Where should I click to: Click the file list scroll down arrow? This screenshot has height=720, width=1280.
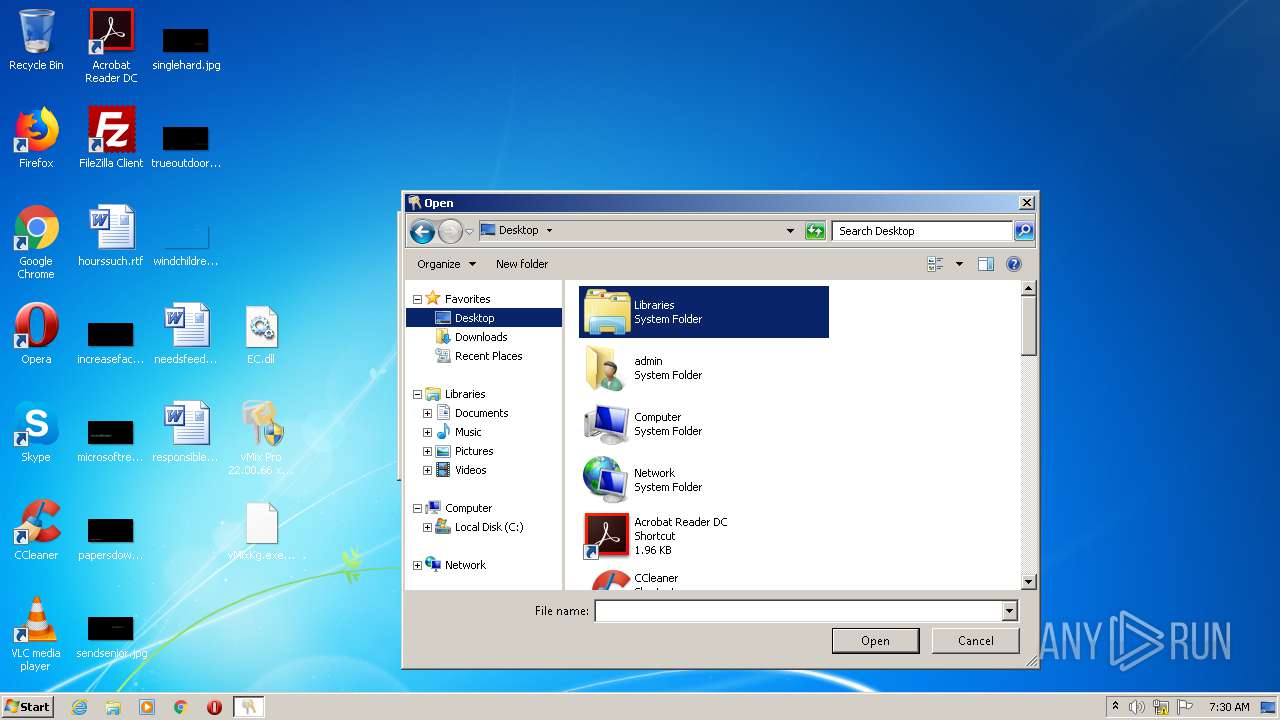(x=1028, y=581)
